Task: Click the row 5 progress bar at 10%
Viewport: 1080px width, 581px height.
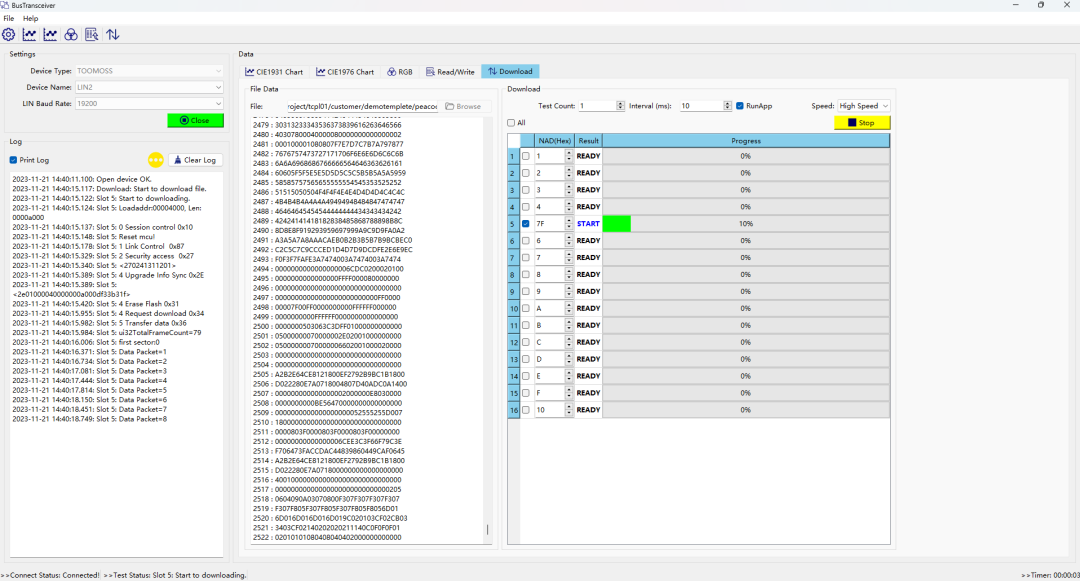Action: (745, 224)
